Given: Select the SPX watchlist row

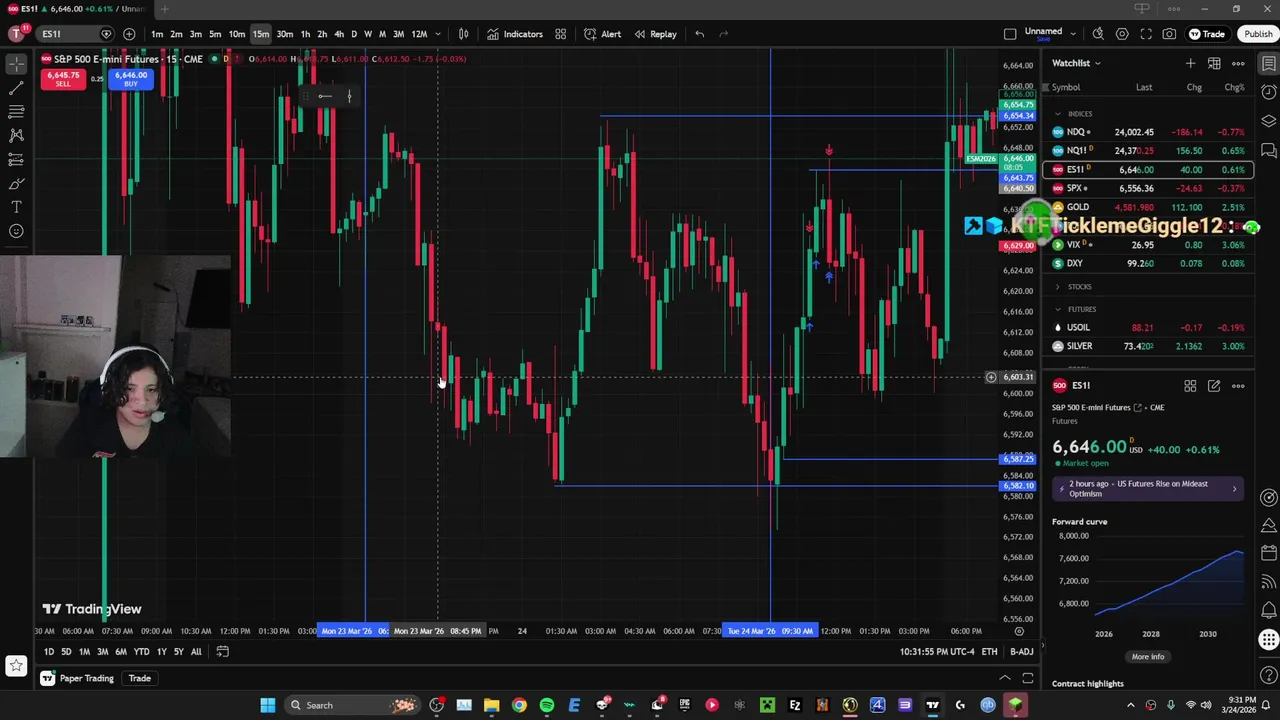Looking at the screenshot, I should [1147, 188].
